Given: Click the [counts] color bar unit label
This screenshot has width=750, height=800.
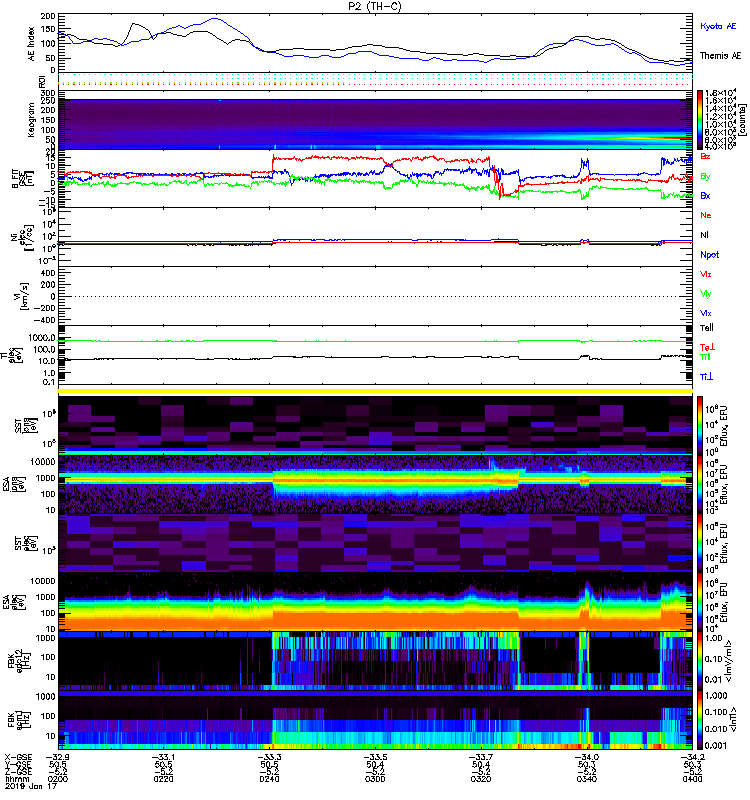Looking at the screenshot, I should point(742,120).
